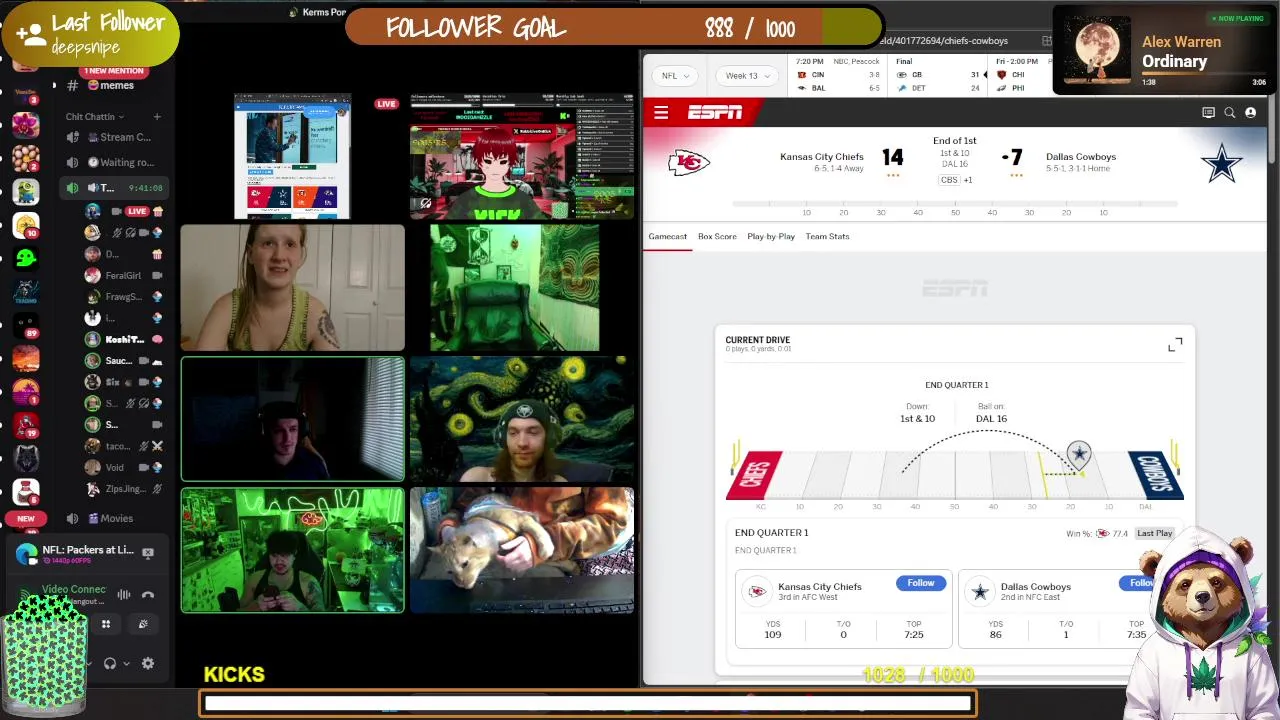This screenshot has width=1280, height=720.
Task: Click the green ghost server icon
Action: coord(26,258)
